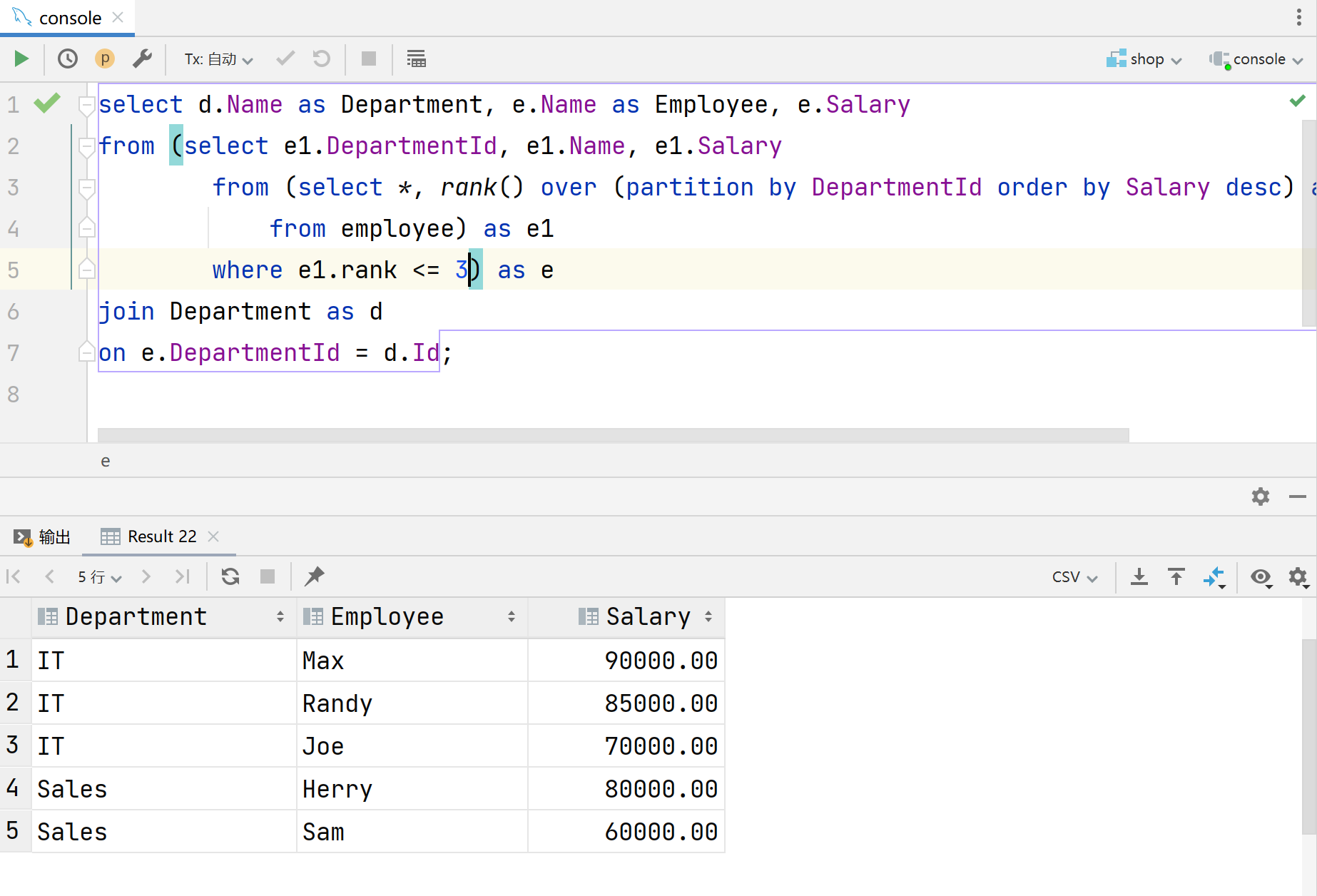
Task: Collapse the code fold at line 1
Action: click(87, 106)
